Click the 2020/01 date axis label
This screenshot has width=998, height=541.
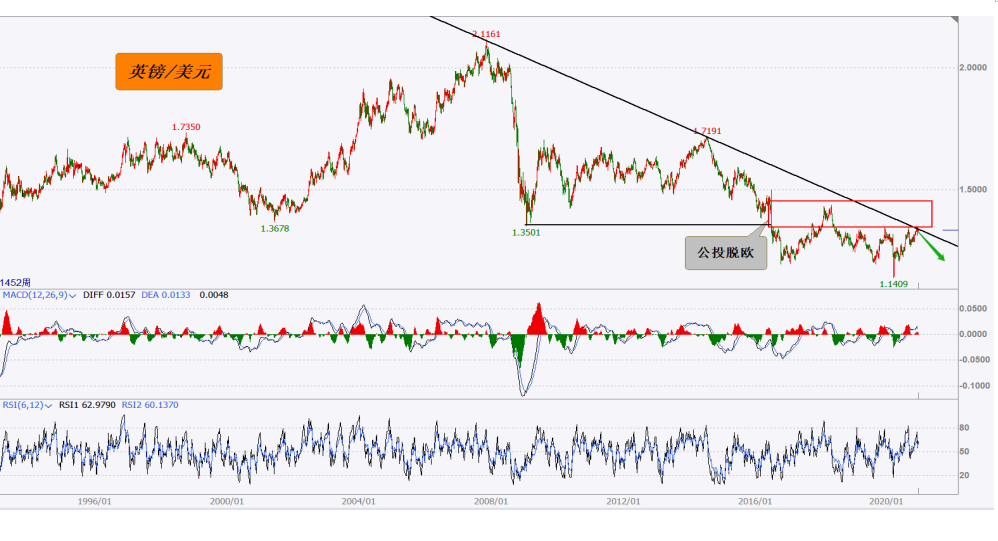pos(886,502)
